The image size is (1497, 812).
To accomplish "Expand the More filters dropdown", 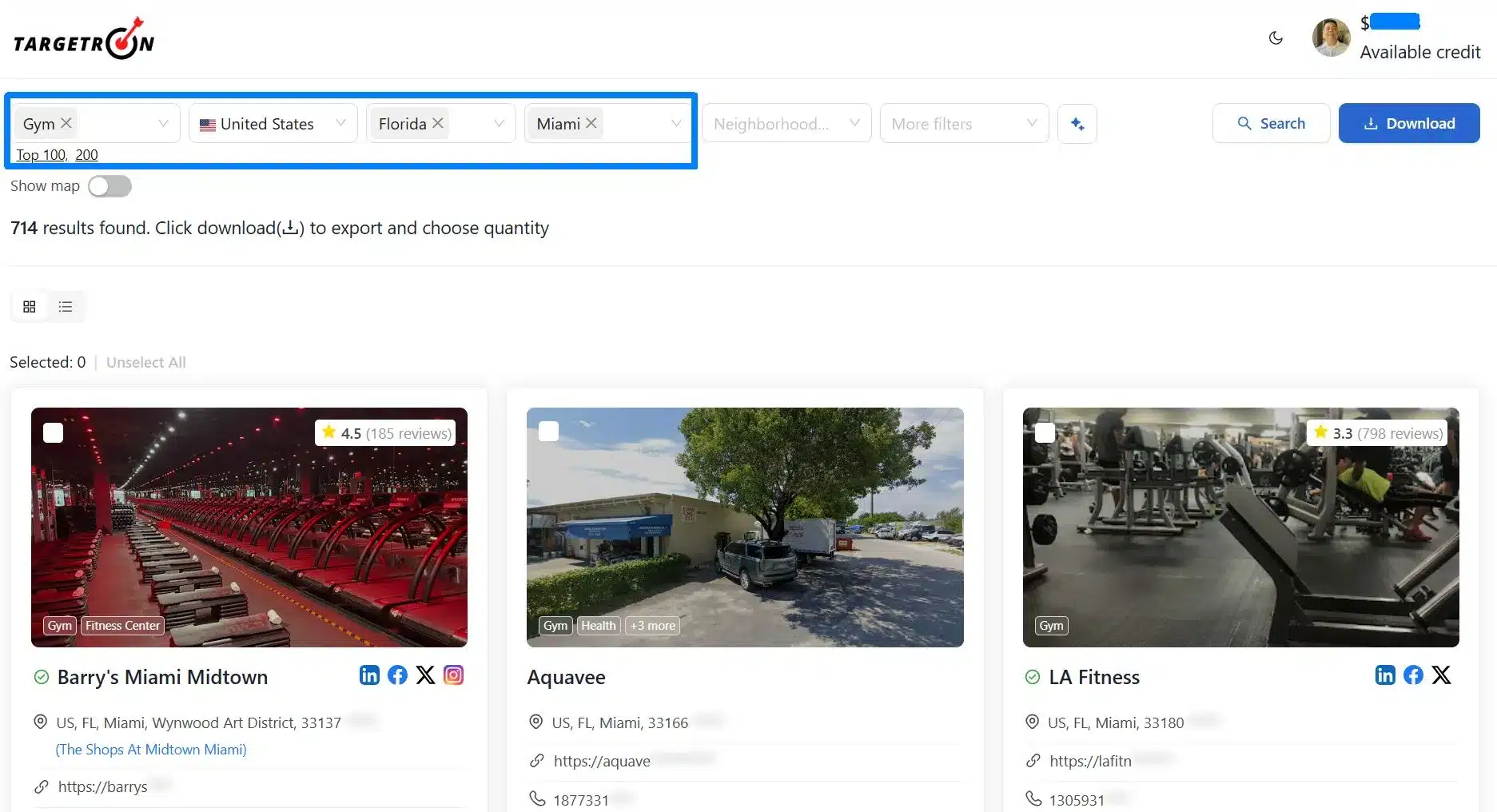I will (x=963, y=124).
